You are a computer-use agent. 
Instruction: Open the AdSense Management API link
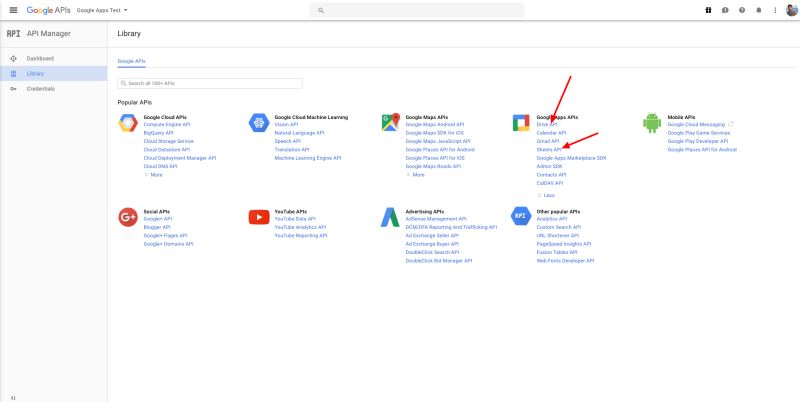[436, 219]
